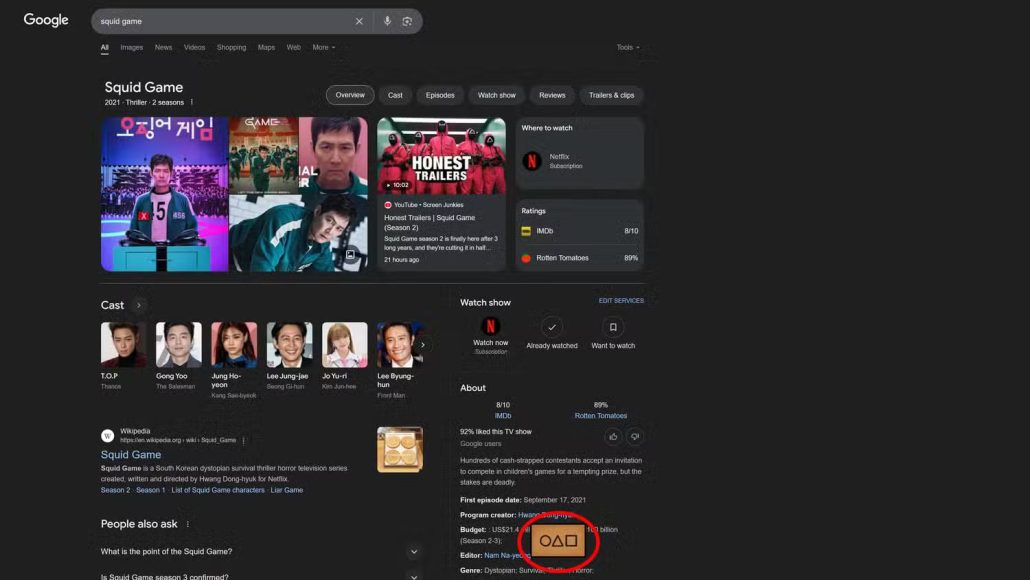Play the Honest Trailers video thumbnail
1030x580 pixels.
coord(441,156)
